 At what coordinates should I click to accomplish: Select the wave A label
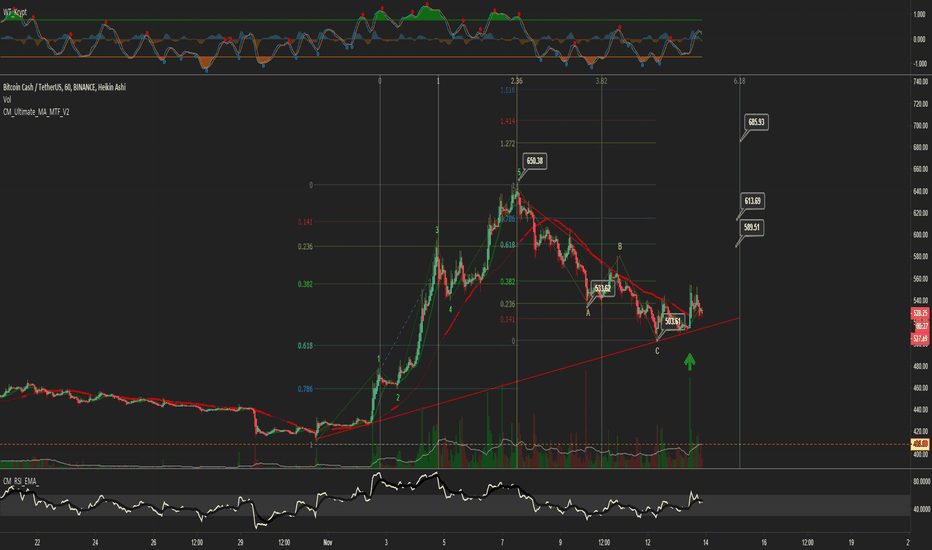[588, 313]
